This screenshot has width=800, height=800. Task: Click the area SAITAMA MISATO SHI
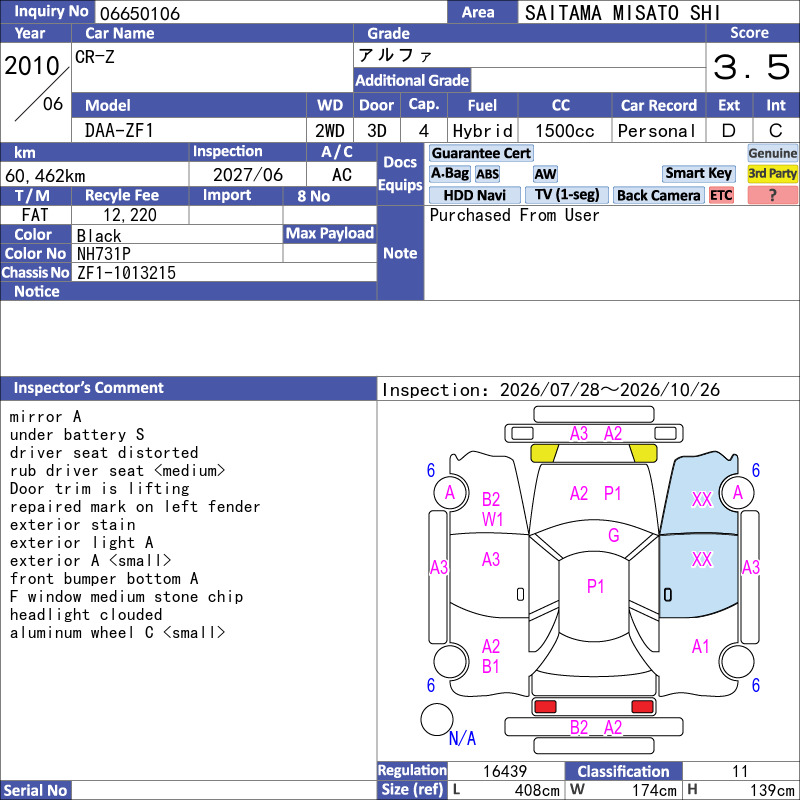pyautogui.click(x=622, y=13)
